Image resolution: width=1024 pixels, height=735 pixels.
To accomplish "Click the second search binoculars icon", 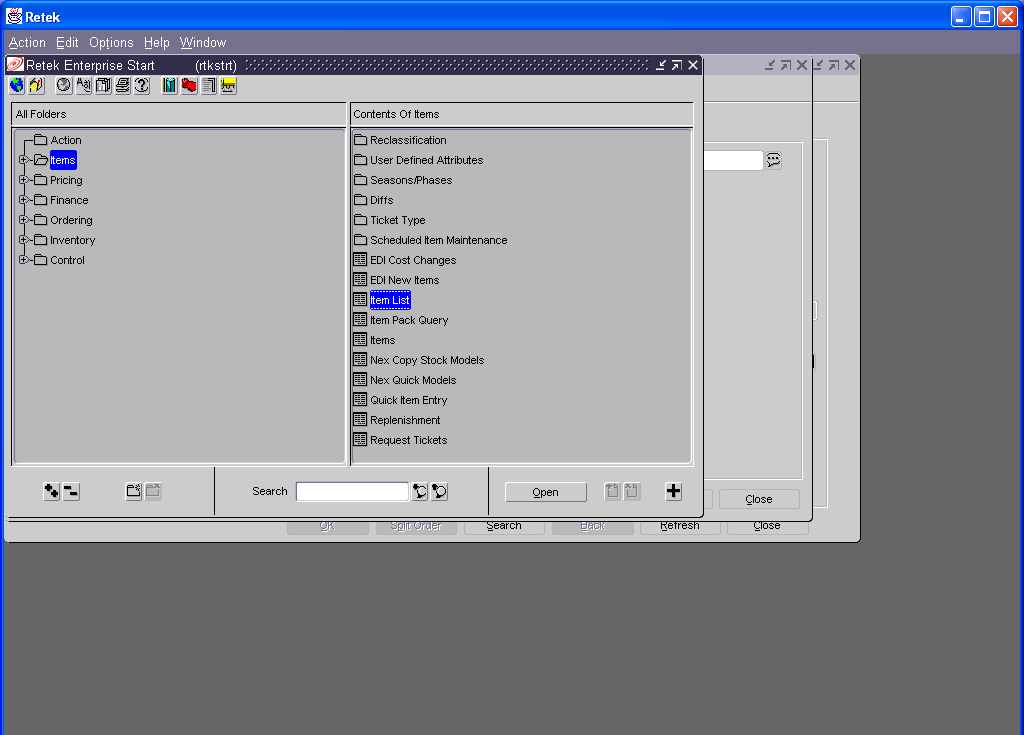I will point(440,491).
